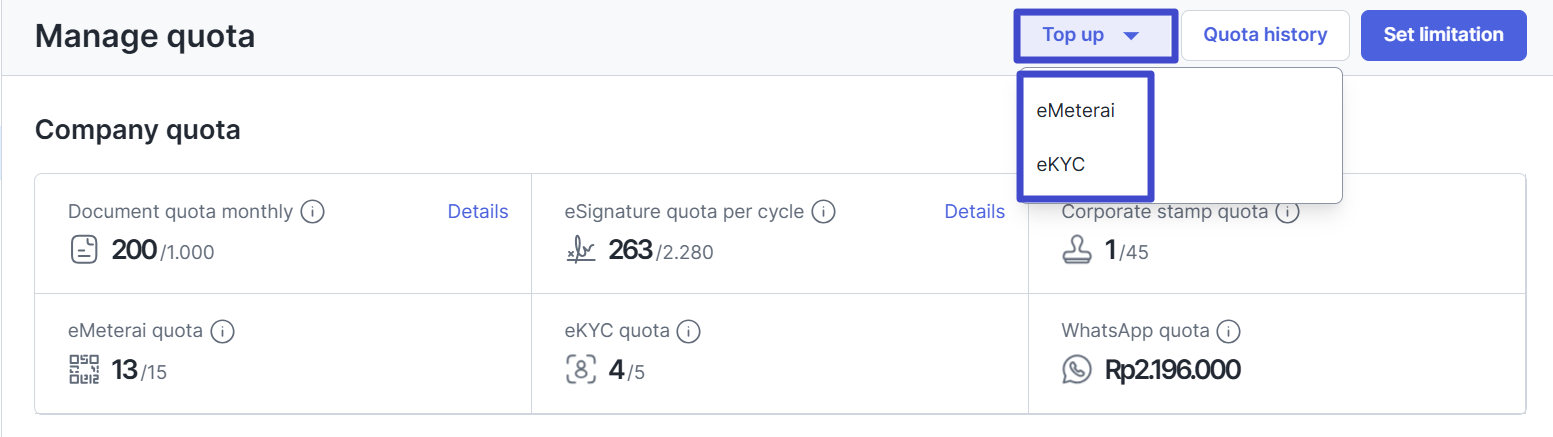
Task: Click info icon beside Corporate stamp quota
Action: pos(1288,212)
